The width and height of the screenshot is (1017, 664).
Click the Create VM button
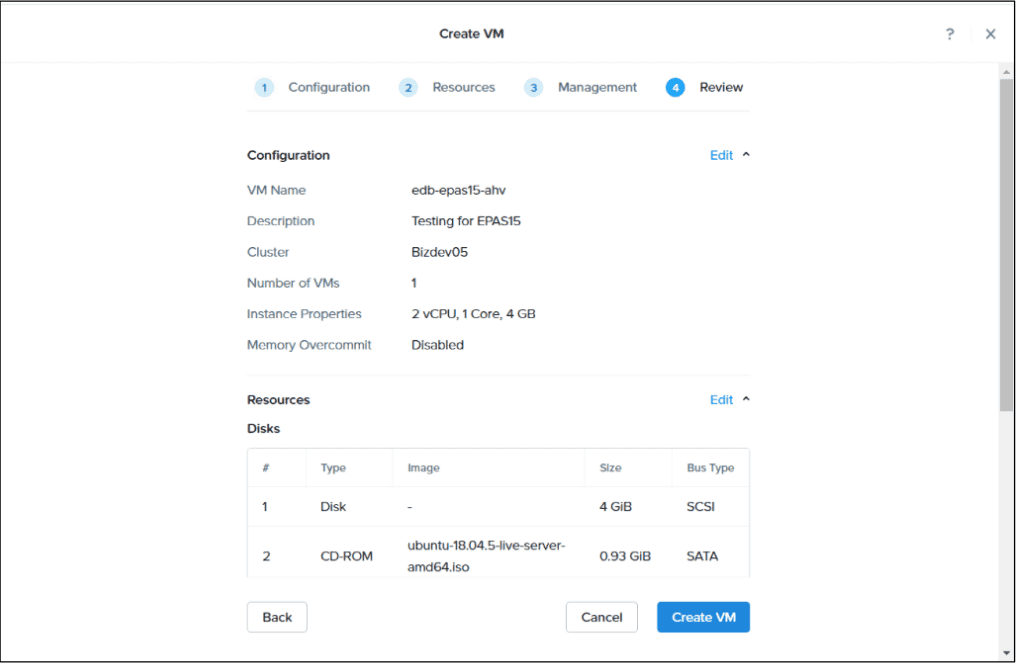(703, 617)
